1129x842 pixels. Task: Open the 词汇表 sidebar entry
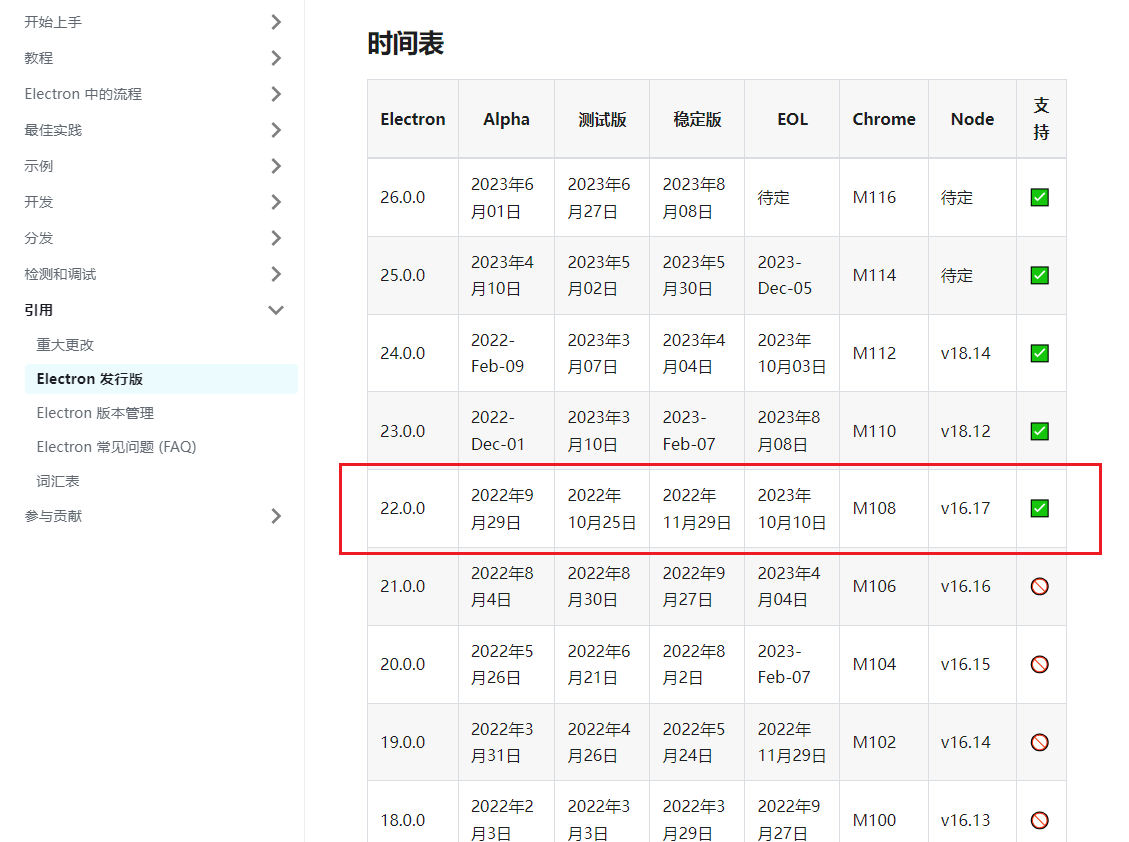click(58, 481)
